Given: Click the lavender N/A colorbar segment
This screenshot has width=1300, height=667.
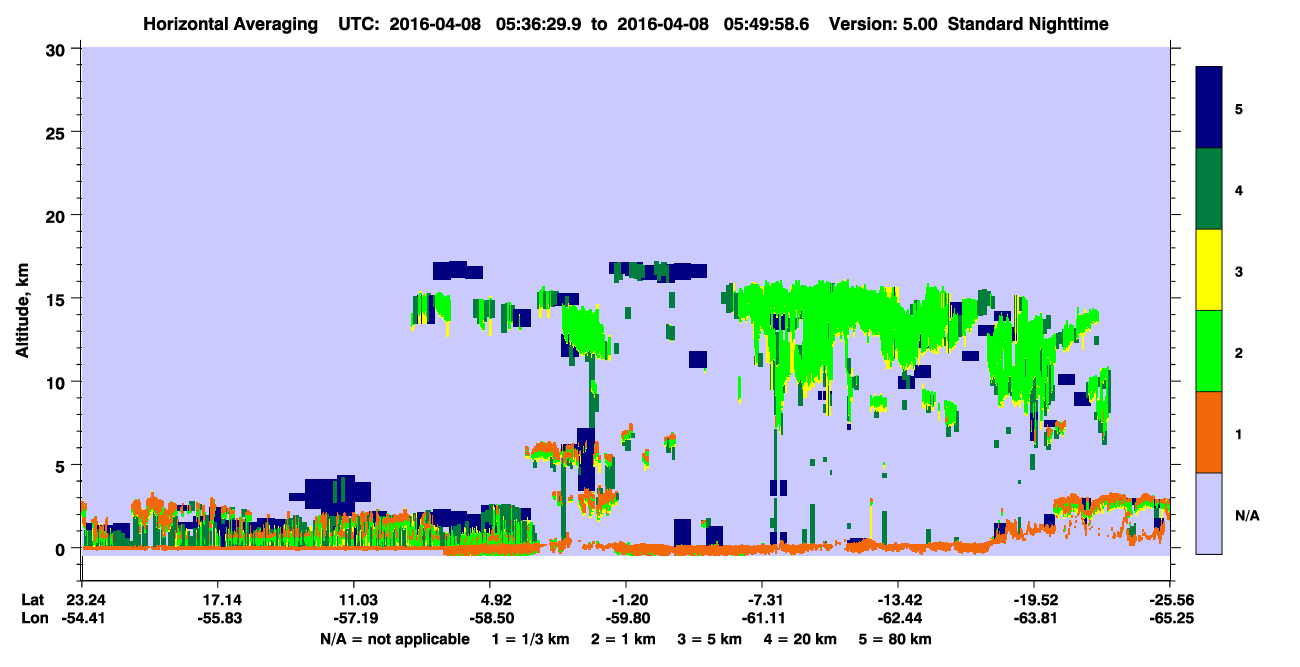Looking at the screenshot, I should (x=1209, y=512).
